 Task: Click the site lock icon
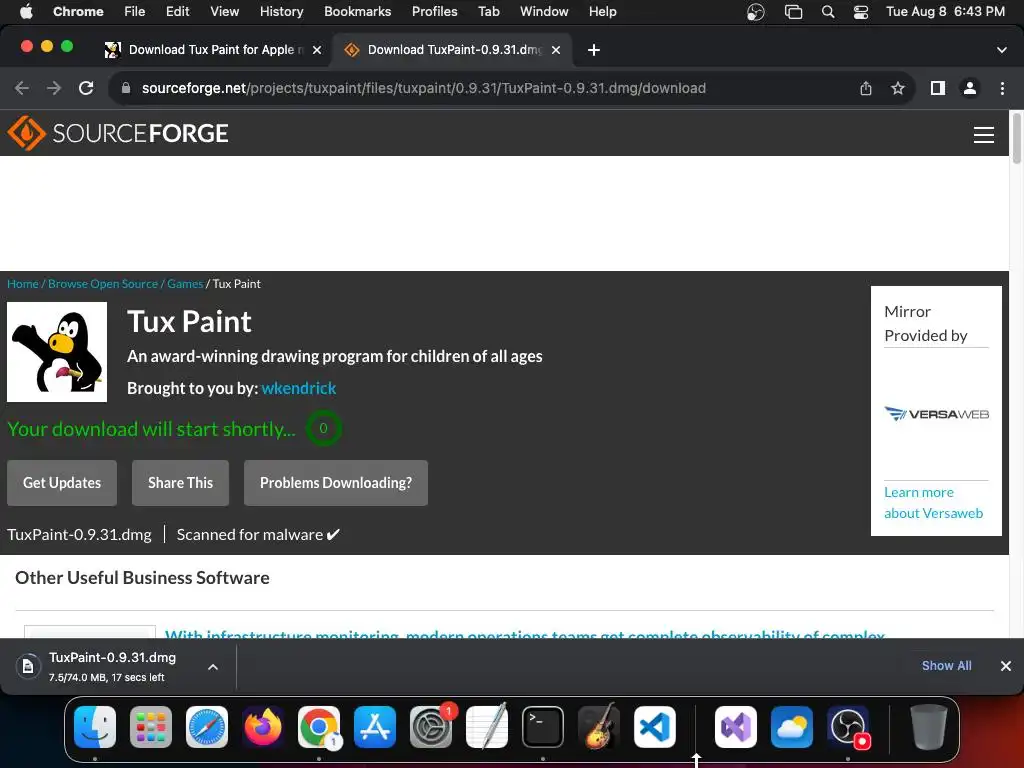(126, 88)
